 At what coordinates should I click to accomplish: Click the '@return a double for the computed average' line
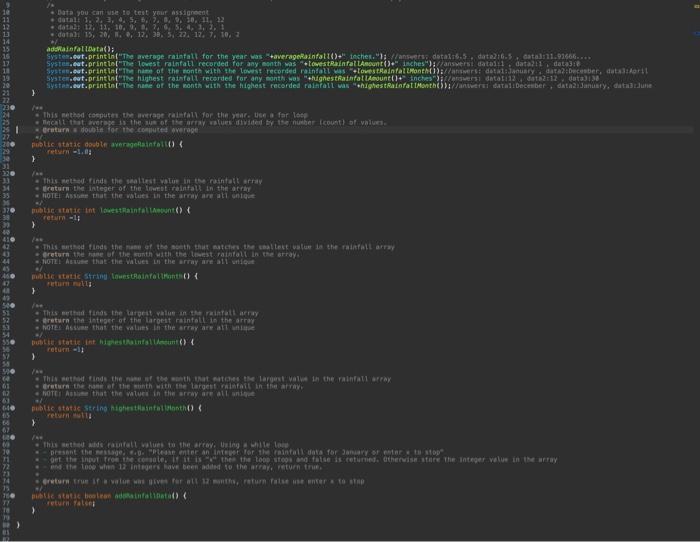[x=117, y=130]
